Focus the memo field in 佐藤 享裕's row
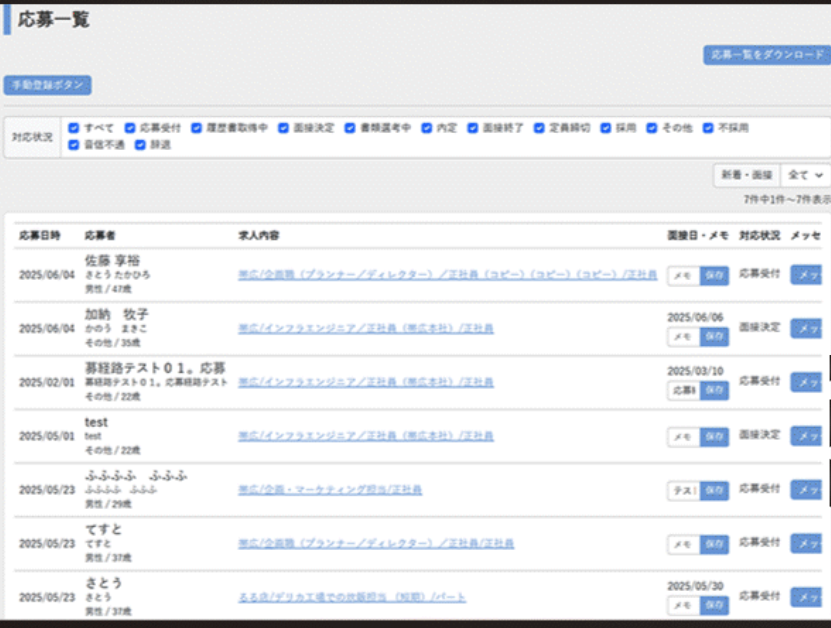 (684, 276)
